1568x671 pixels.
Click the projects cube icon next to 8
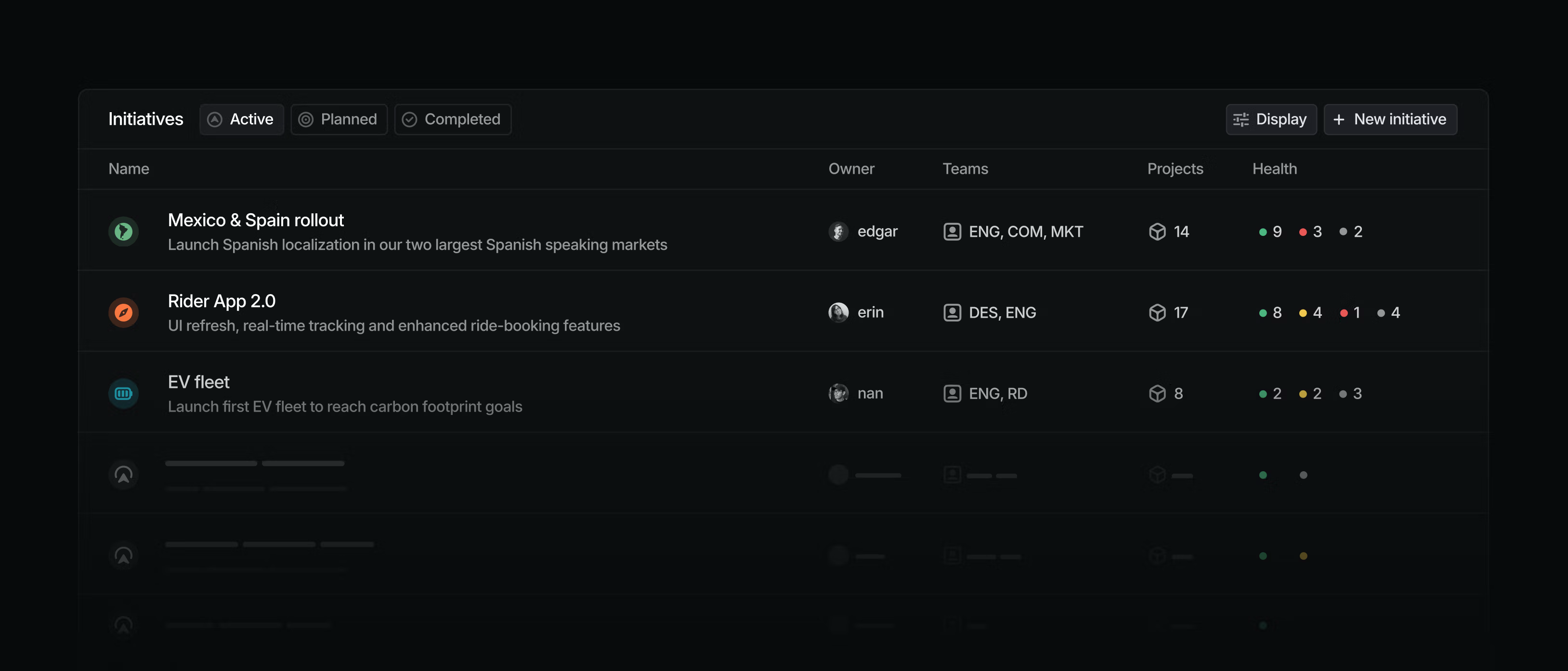pos(1157,394)
